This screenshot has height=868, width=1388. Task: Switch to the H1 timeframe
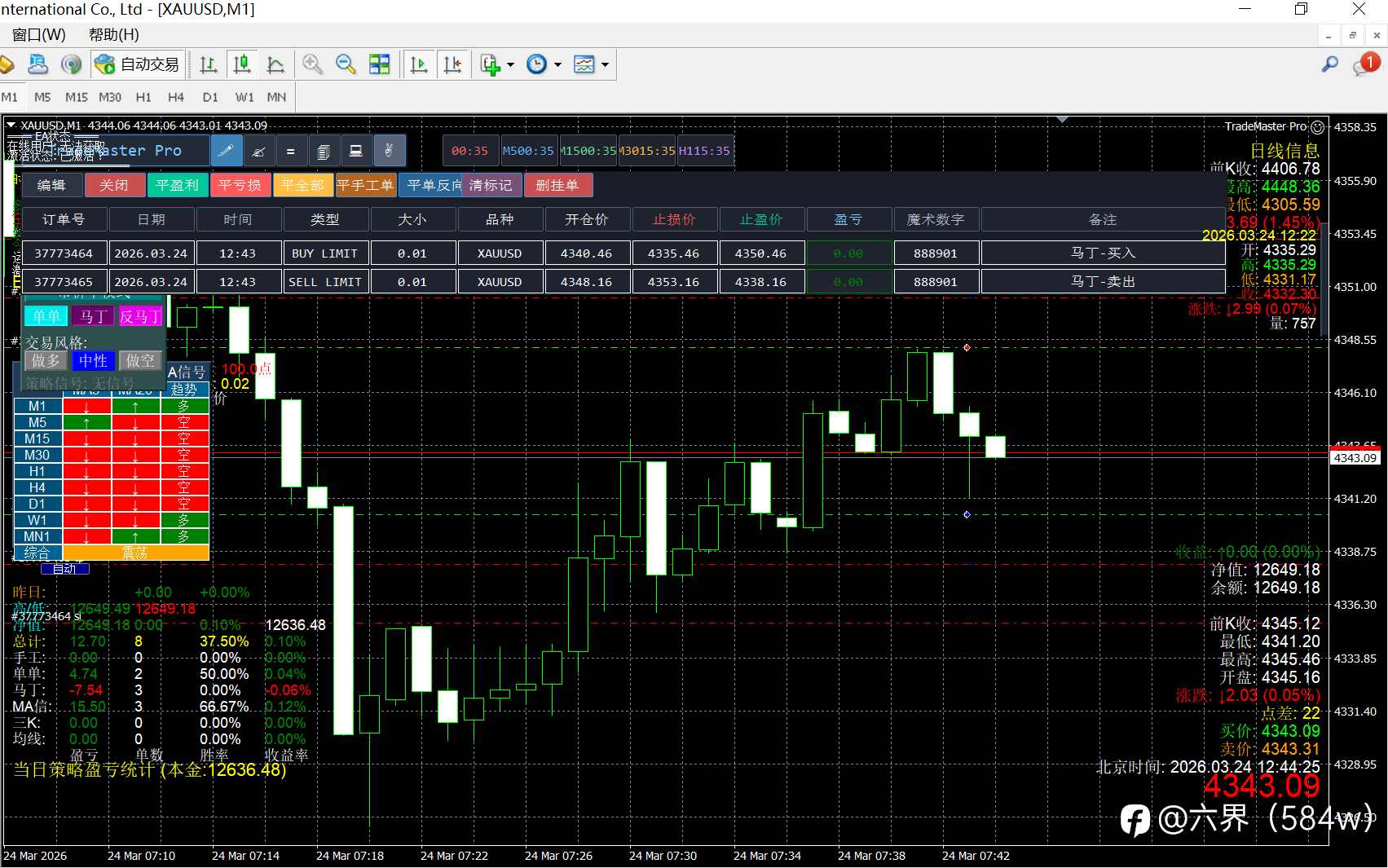(x=143, y=97)
